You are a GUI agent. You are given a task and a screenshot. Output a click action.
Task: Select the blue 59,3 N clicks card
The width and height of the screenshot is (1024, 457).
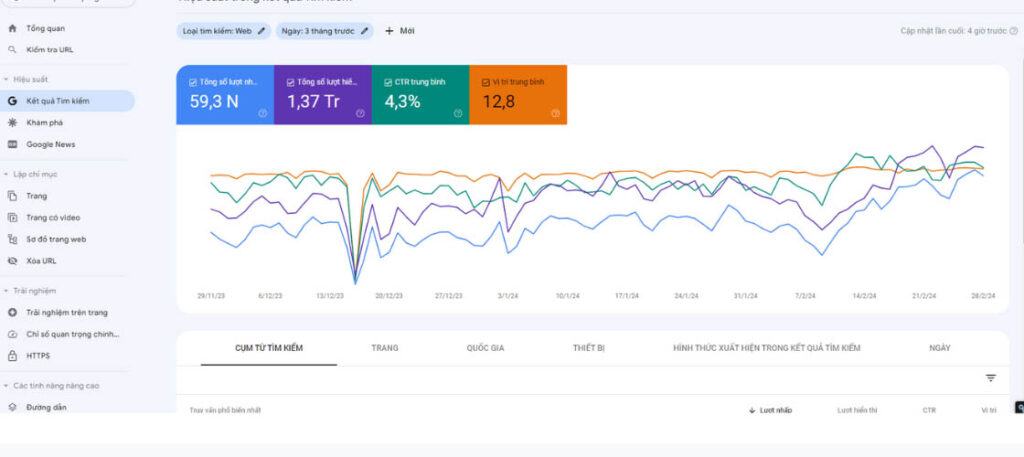225,95
